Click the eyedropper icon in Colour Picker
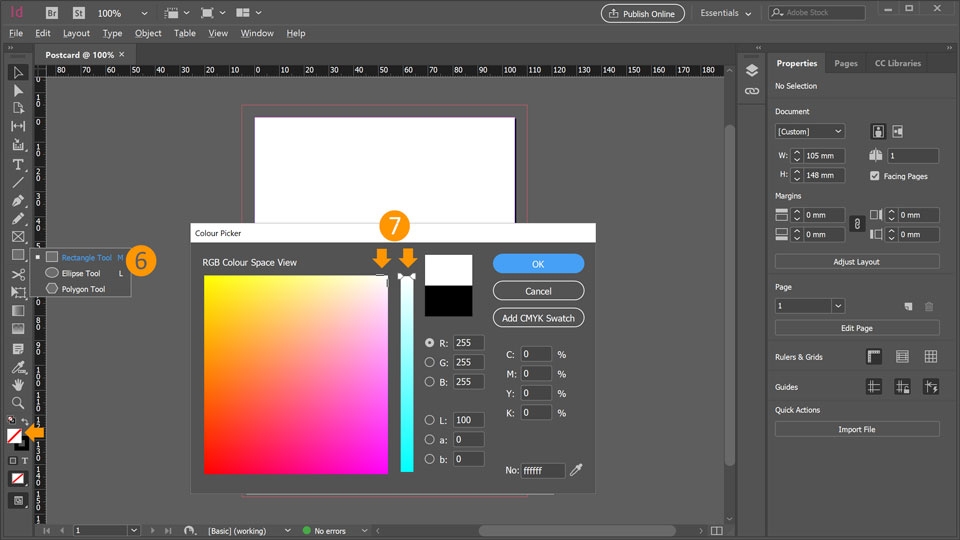 click(x=577, y=470)
